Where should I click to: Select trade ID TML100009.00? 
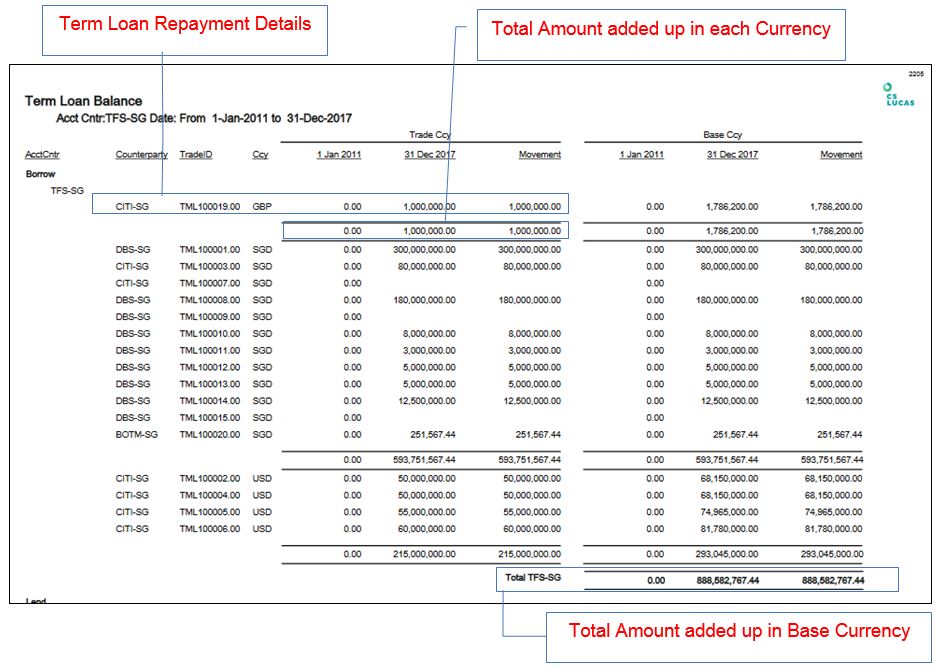click(x=209, y=317)
